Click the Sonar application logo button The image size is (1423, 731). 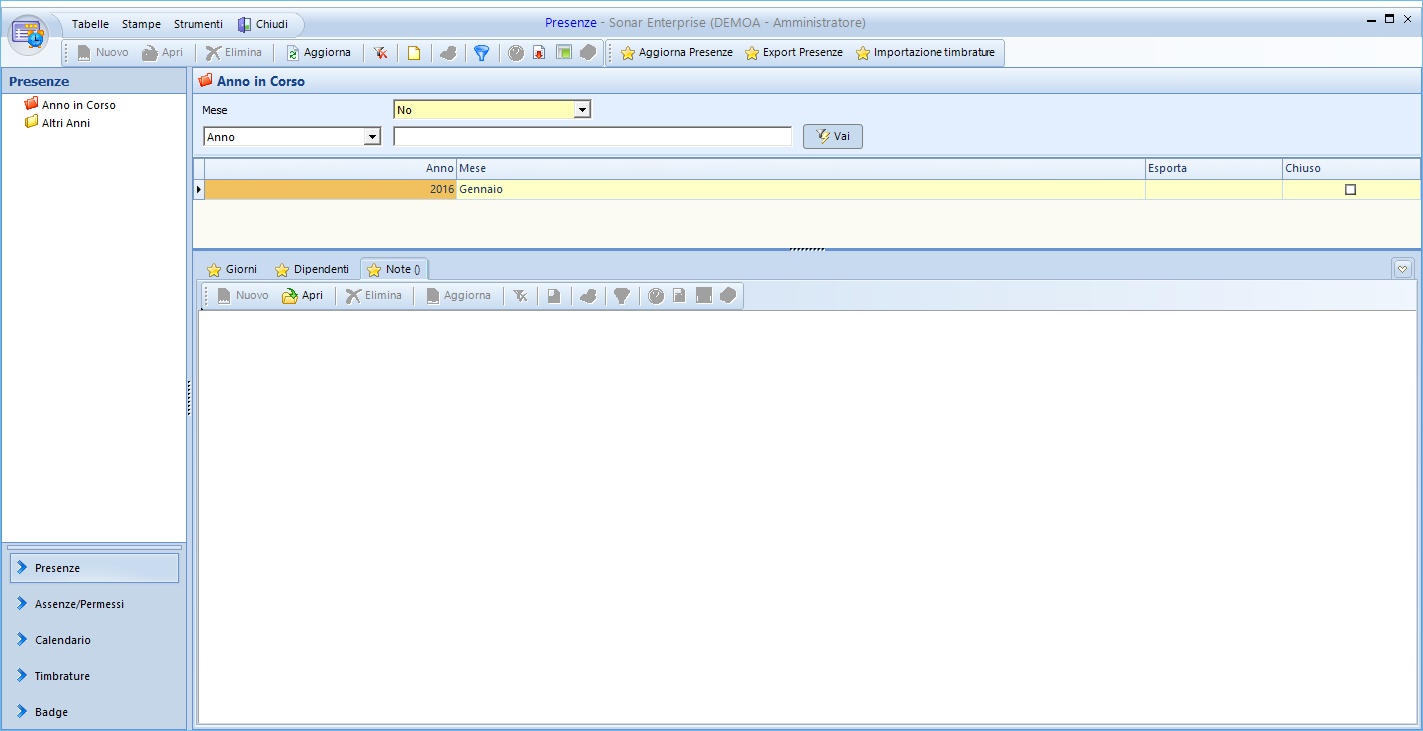29,34
